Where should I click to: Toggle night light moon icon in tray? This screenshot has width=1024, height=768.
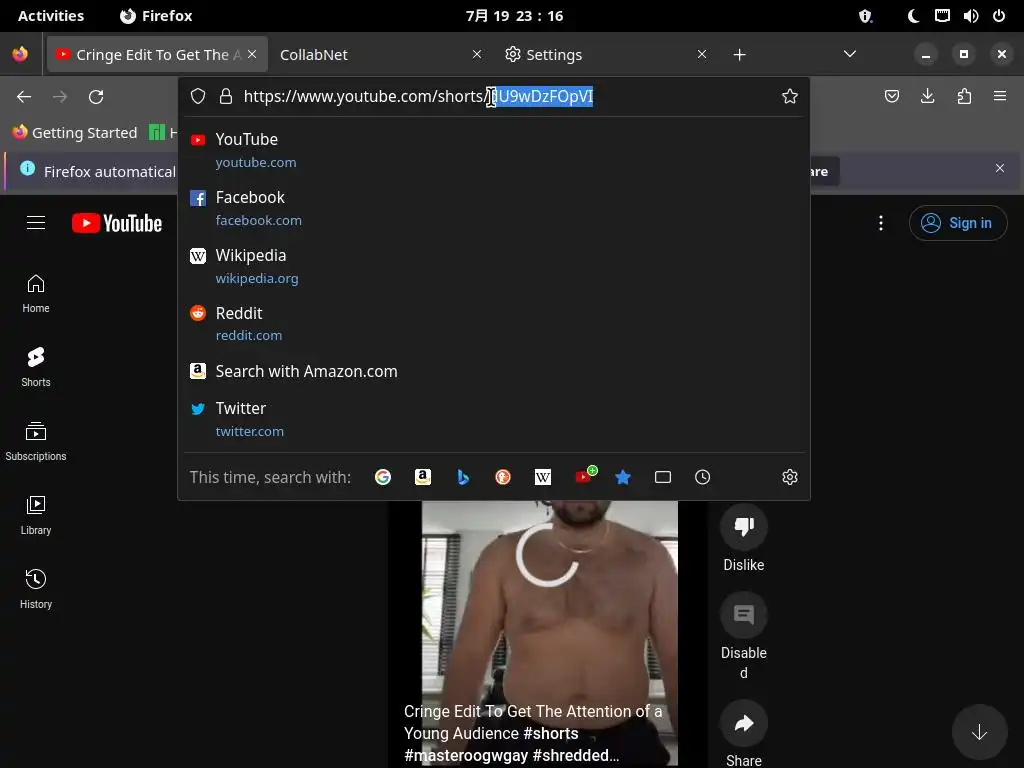[x=913, y=16]
